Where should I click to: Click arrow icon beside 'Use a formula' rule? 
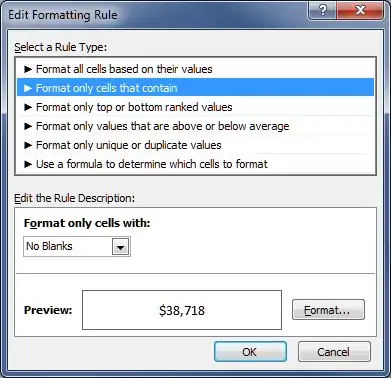tap(28, 164)
